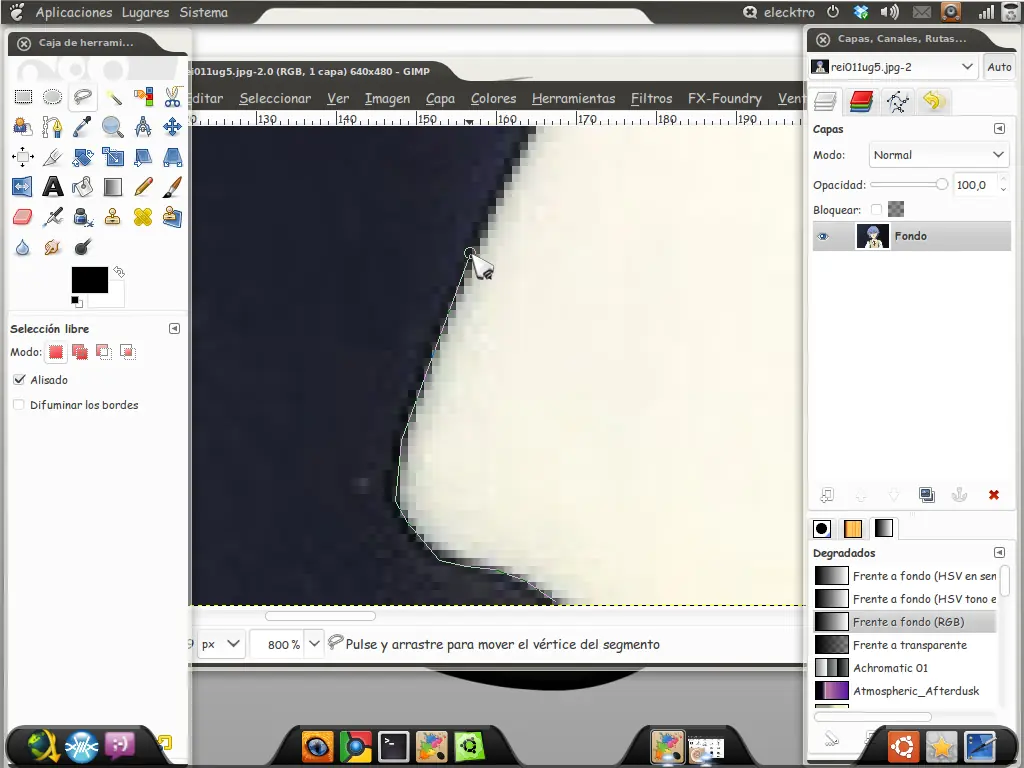Enable Difuminar los bordes

(20, 405)
